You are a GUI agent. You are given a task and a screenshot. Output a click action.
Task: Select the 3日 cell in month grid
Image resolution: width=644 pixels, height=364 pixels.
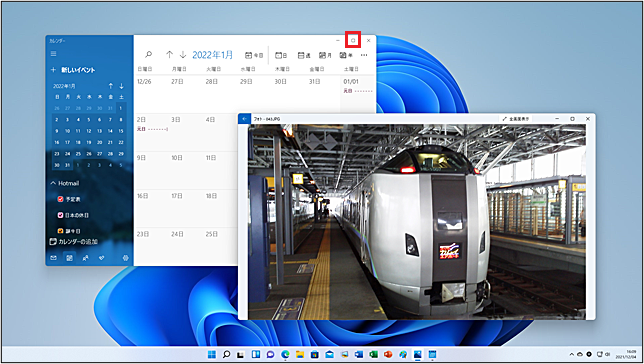tap(186, 132)
